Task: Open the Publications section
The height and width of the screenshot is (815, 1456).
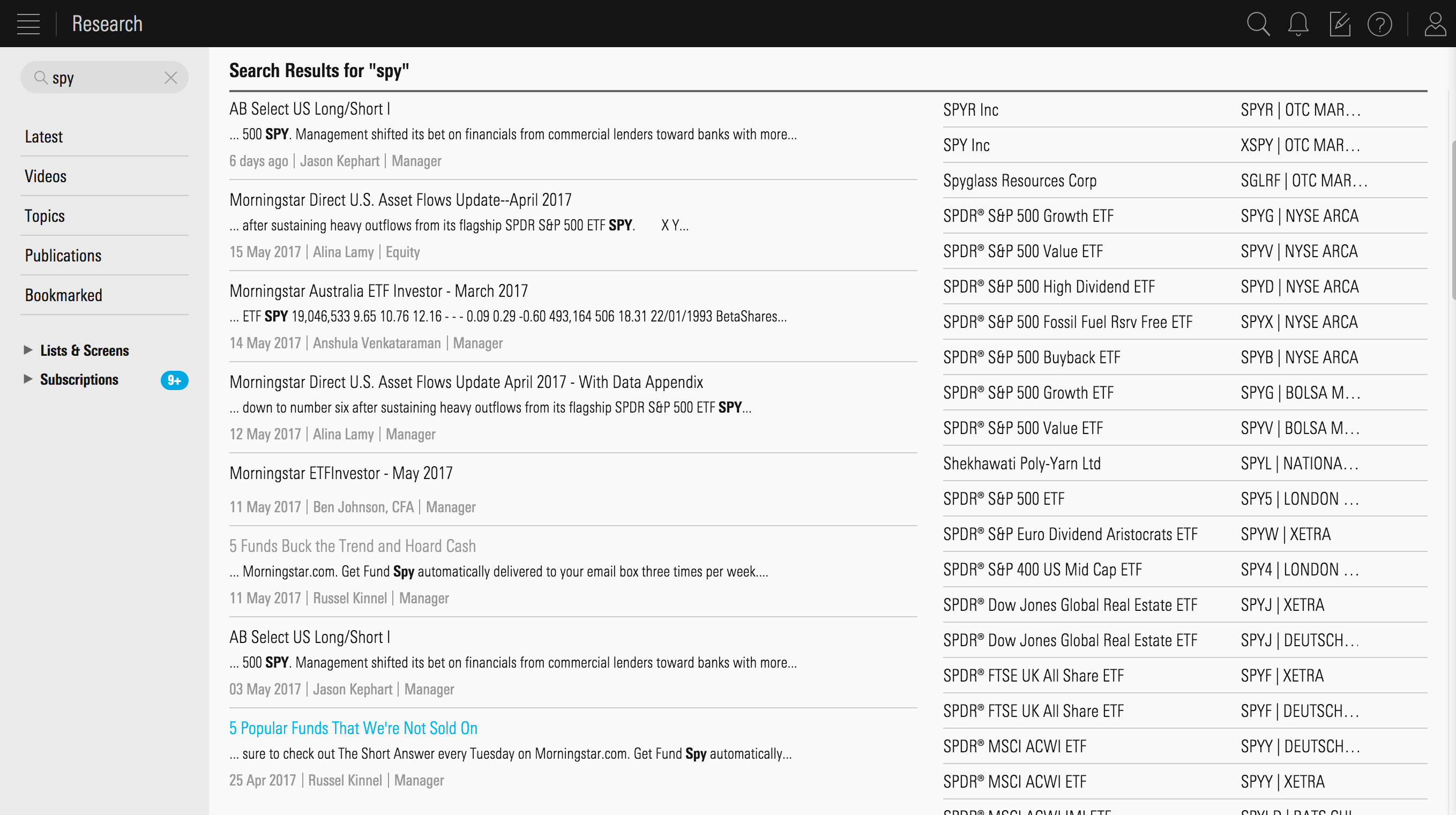Action: click(104, 256)
